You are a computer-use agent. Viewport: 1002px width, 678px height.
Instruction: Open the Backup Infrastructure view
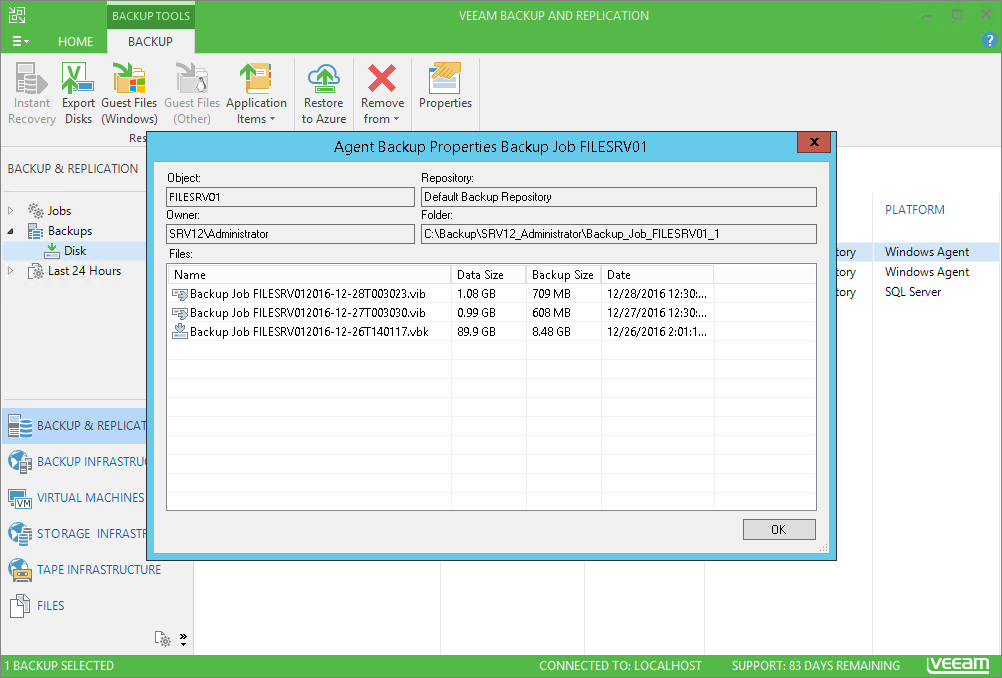click(75, 461)
